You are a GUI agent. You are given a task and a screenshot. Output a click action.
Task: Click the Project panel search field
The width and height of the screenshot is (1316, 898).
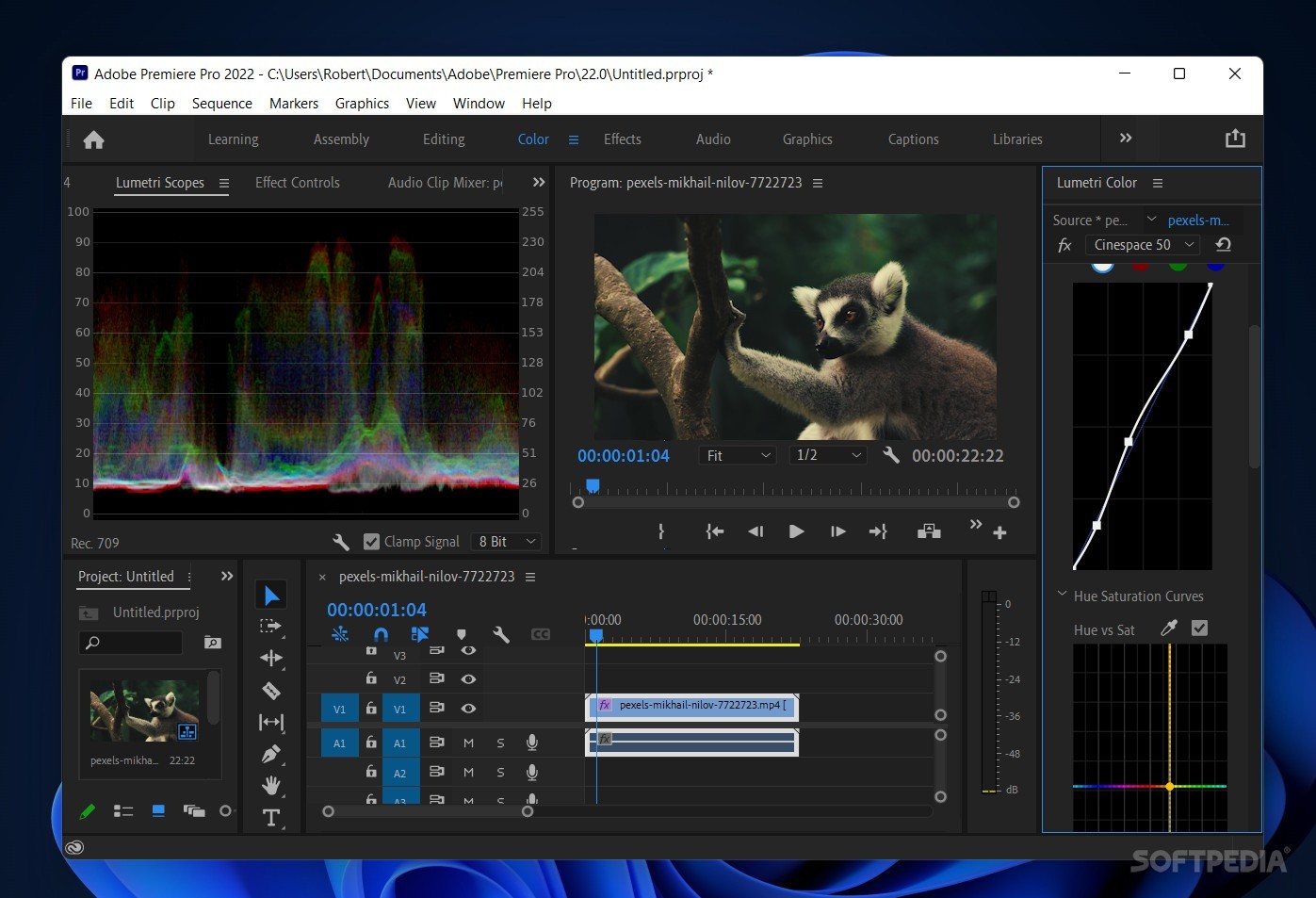(132, 643)
